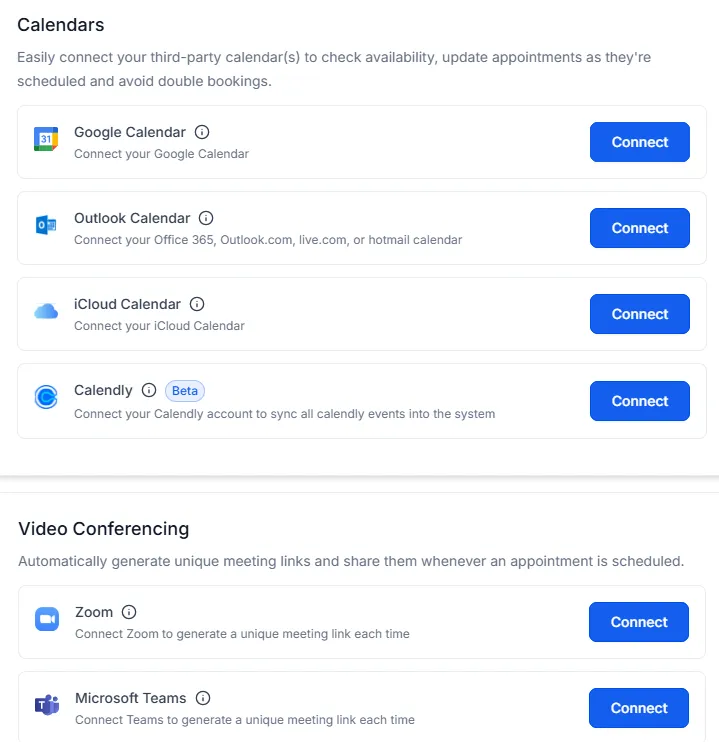
Task: Click the Zoom camera icon
Action: [47, 619]
